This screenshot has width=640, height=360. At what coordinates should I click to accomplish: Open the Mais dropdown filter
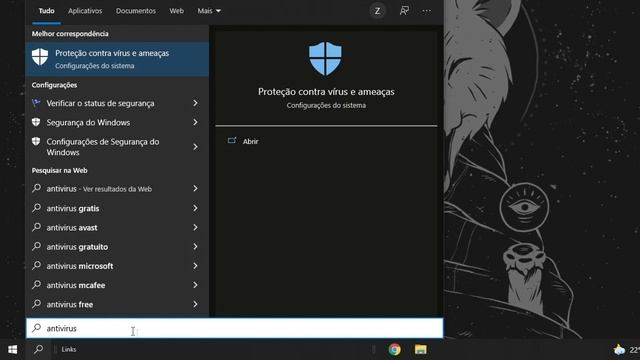point(209,11)
